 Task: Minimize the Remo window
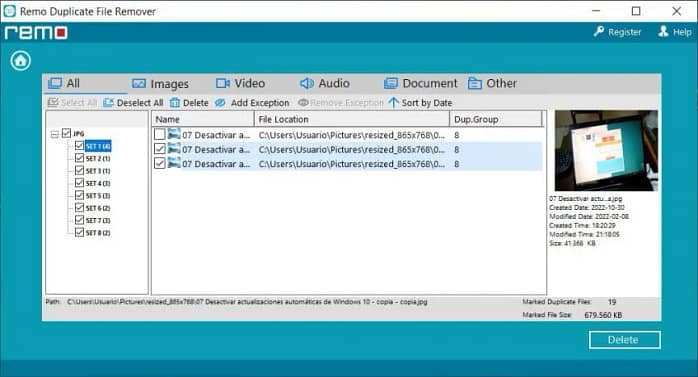click(x=596, y=11)
